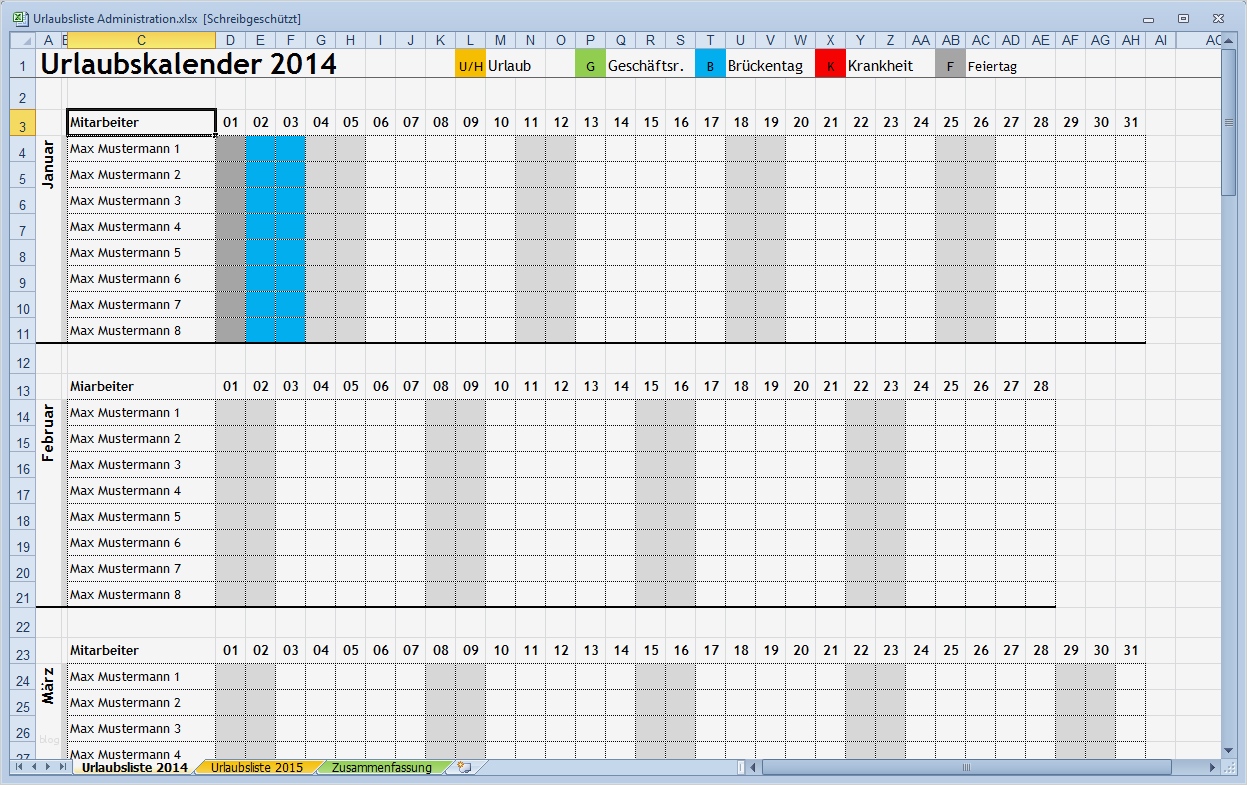Image resolution: width=1247 pixels, height=785 pixels.
Task: Click the yellow U/H Urlaub legend swatch
Action: (x=470, y=63)
